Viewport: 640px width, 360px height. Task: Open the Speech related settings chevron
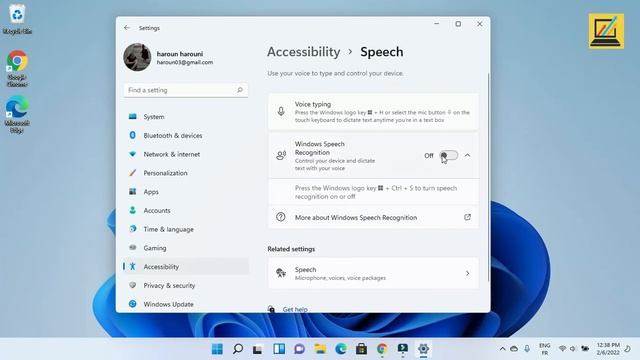[x=467, y=273]
